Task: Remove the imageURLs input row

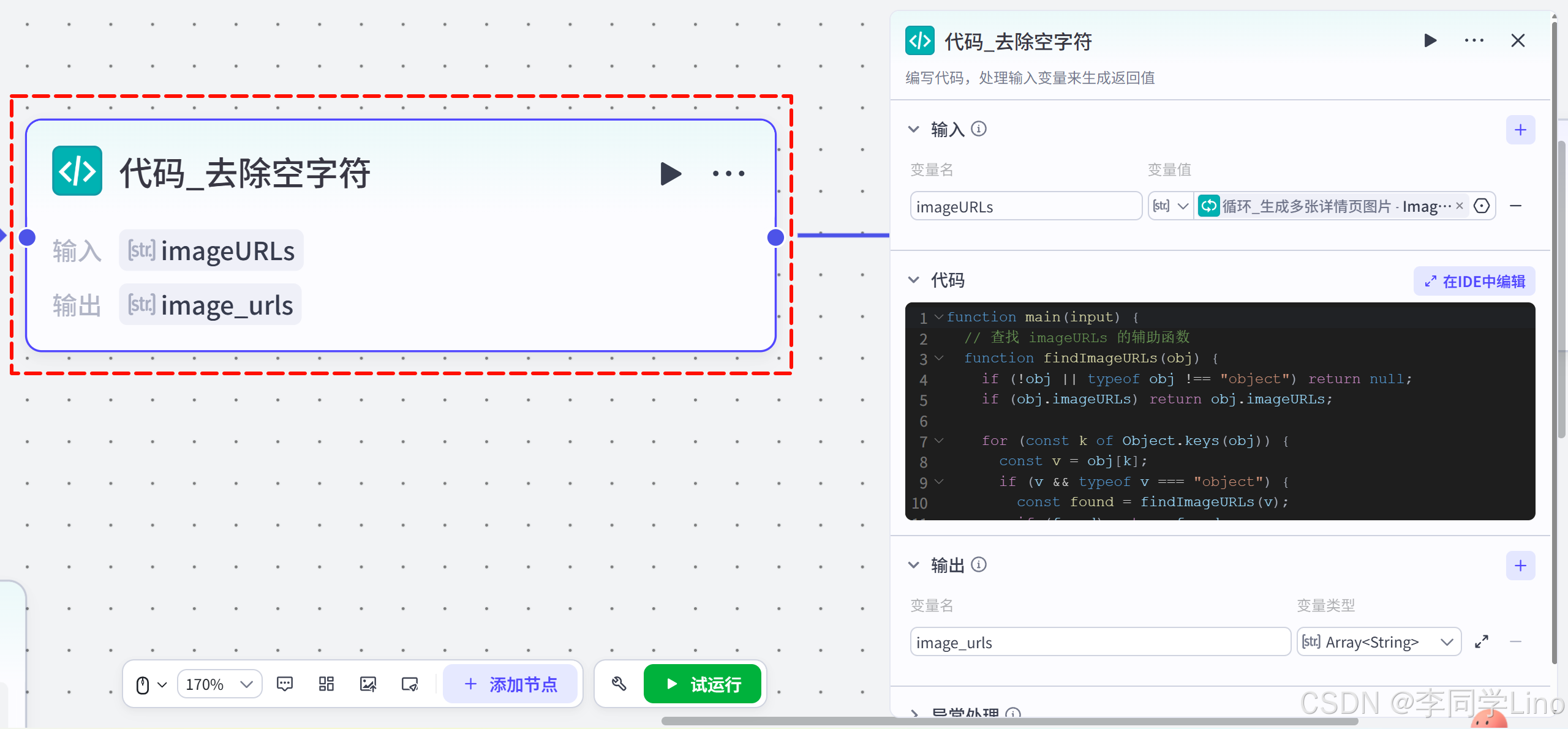Action: (1516, 206)
